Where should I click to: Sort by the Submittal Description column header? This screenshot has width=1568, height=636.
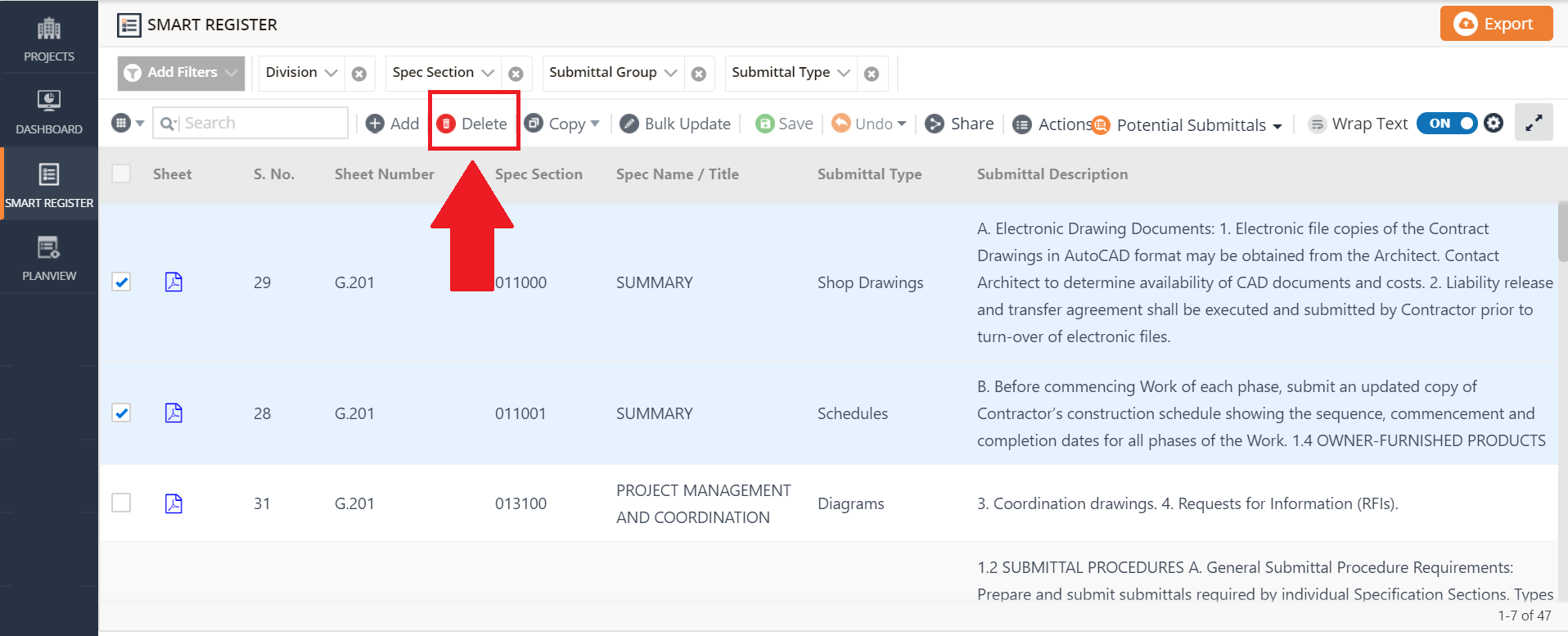tap(1052, 174)
